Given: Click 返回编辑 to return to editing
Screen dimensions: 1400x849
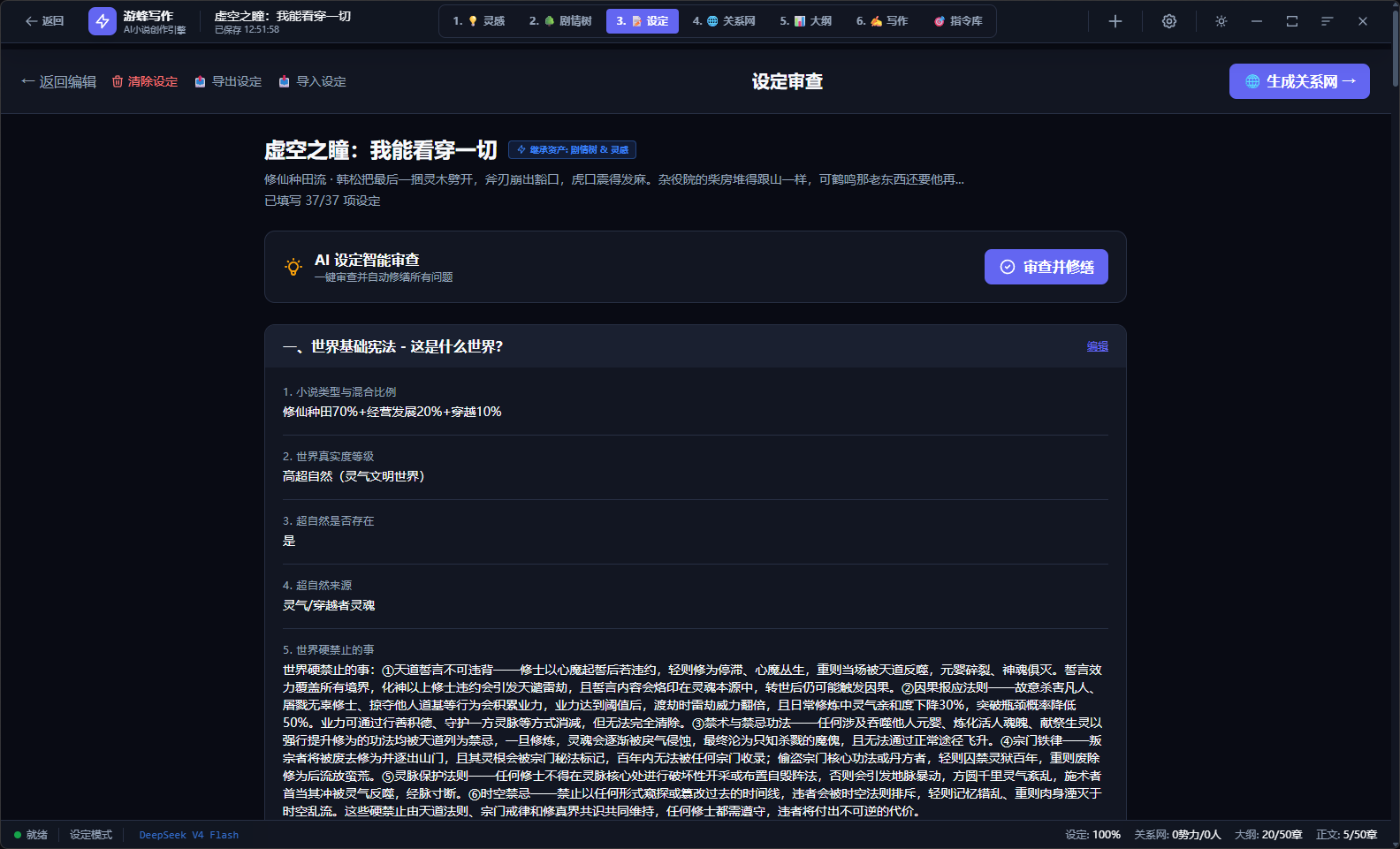Looking at the screenshot, I should [x=59, y=81].
